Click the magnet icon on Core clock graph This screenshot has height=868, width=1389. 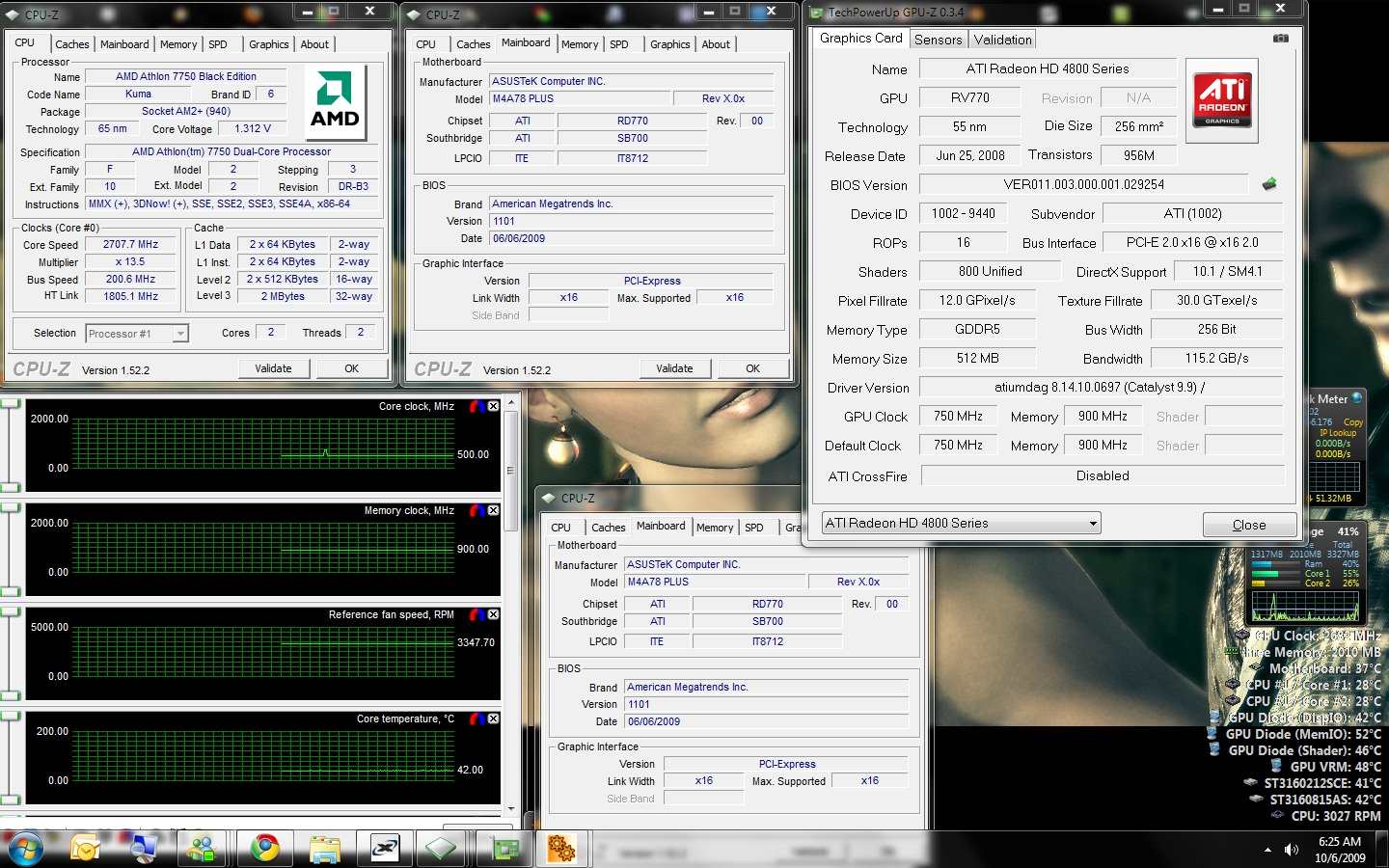[x=477, y=407]
